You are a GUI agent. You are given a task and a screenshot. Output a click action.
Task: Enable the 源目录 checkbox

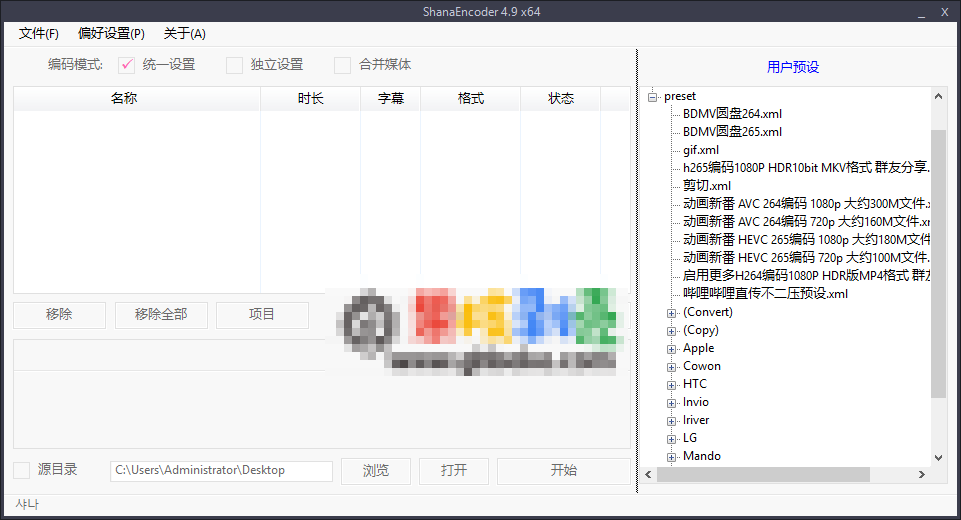click(x=22, y=470)
